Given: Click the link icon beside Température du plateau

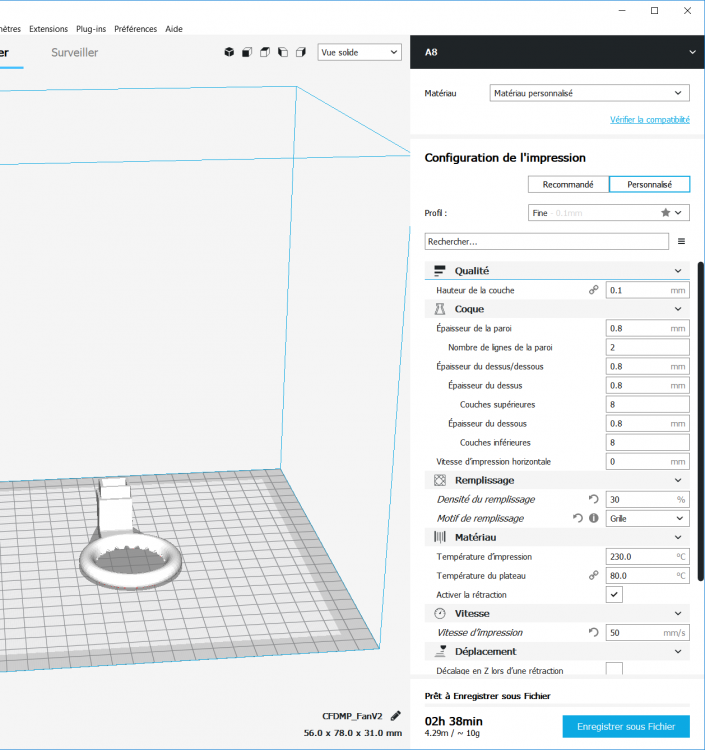Looking at the screenshot, I should [593, 575].
